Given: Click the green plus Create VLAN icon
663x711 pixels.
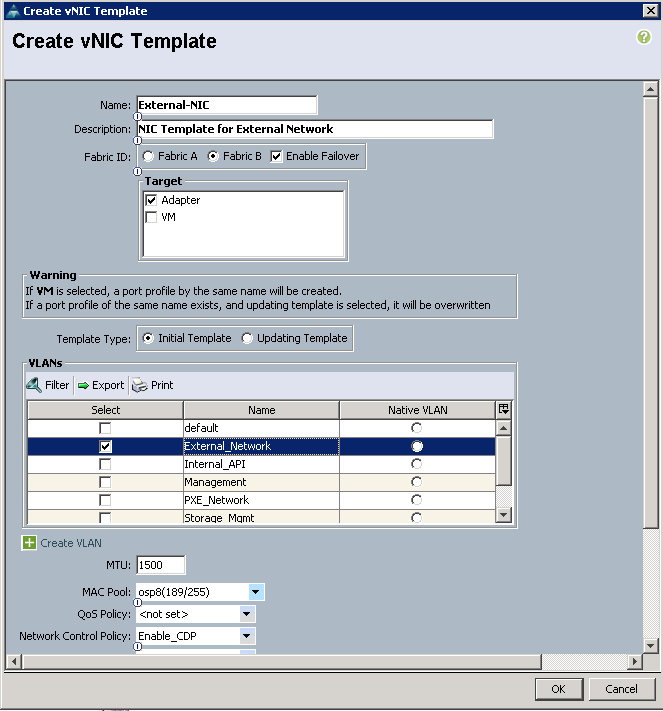Looking at the screenshot, I should pyautogui.click(x=29, y=542).
